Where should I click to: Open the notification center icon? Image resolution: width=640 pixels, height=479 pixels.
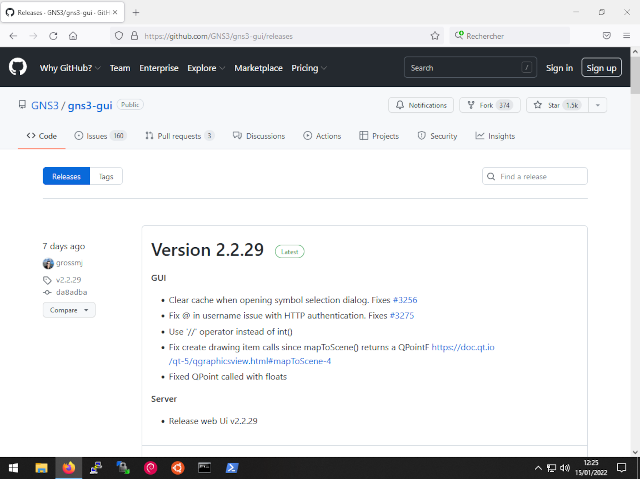(622, 468)
